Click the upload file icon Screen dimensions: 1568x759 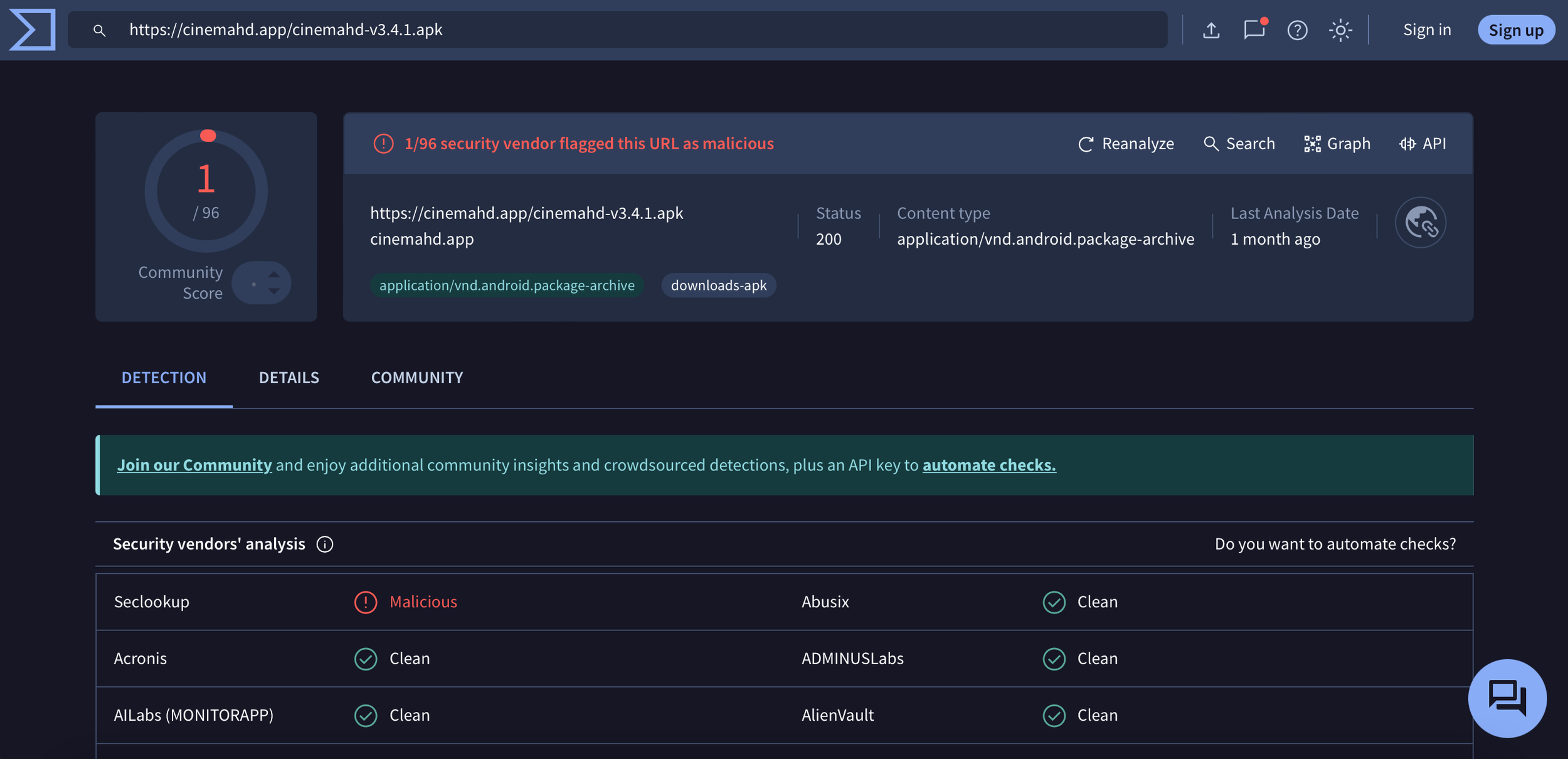(1211, 30)
